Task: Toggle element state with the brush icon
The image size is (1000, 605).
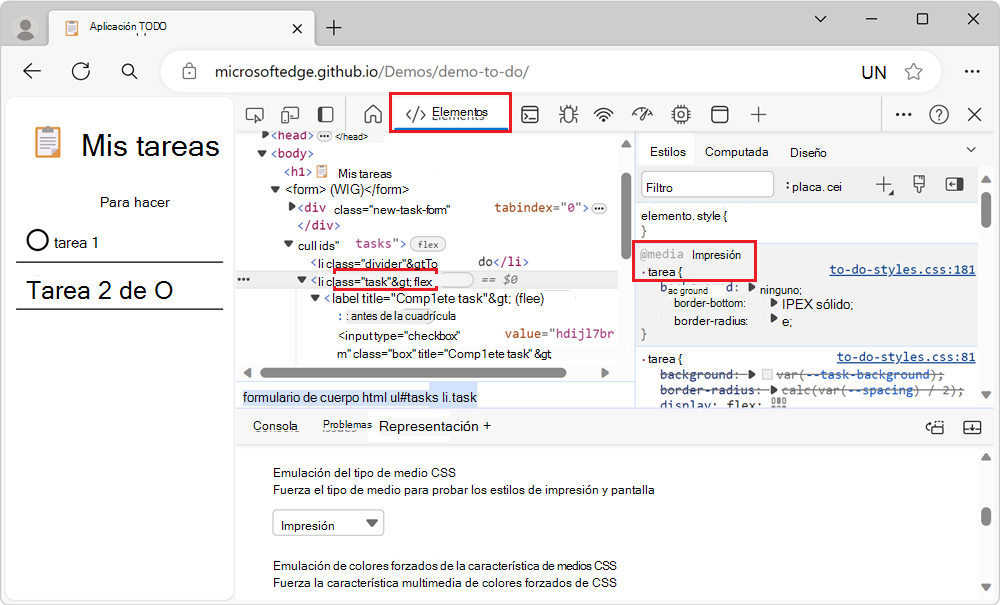Action: click(918, 184)
